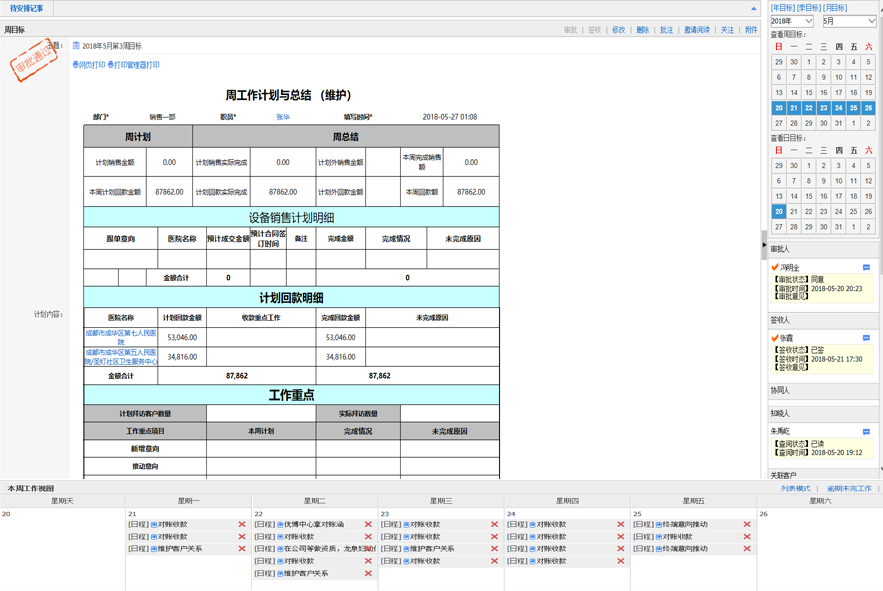Open comment bubble icon beside 朱秀屹
The width and height of the screenshot is (883, 591).
coord(866,432)
